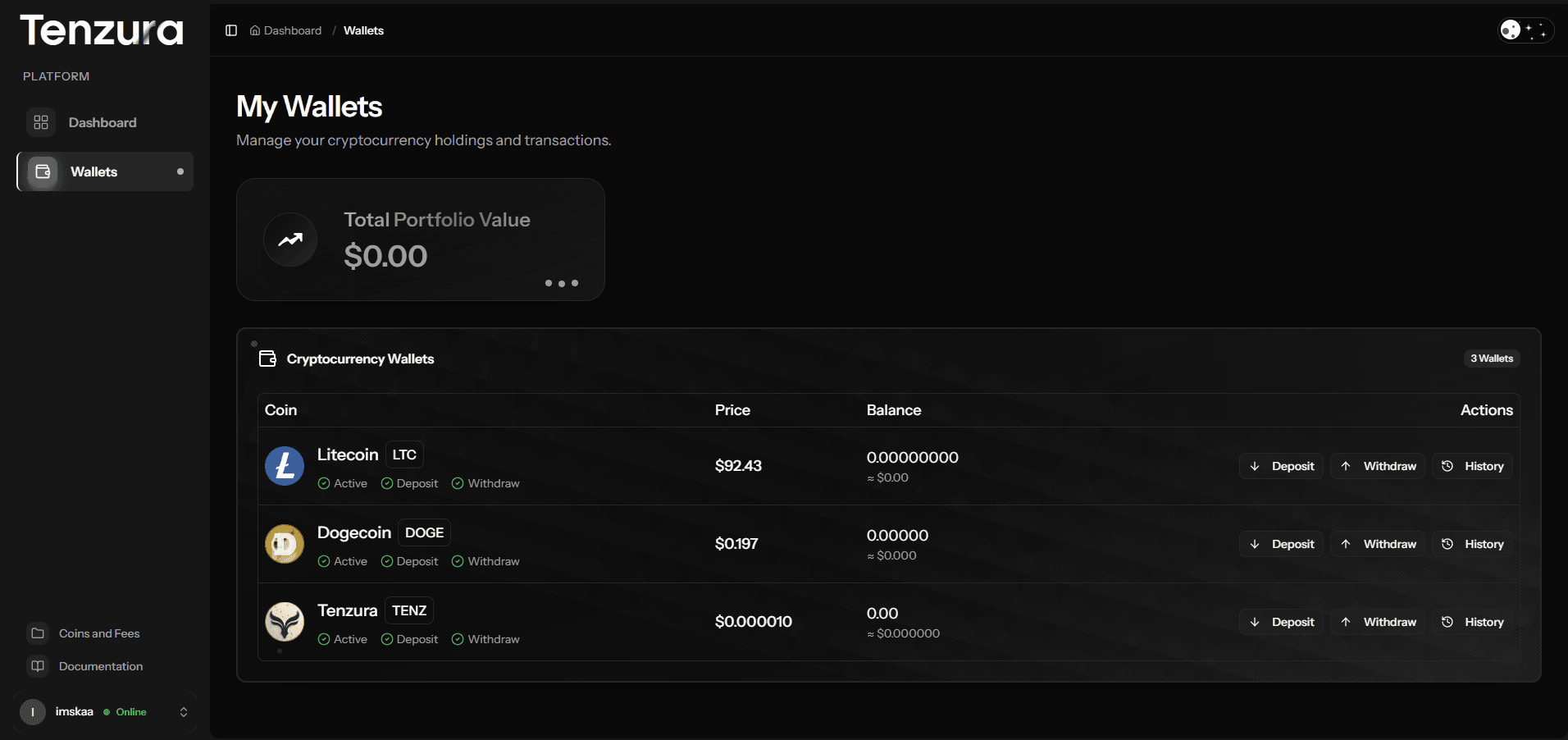The image size is (1568, 740).
Task: Click the Wallets sidebar icon
Action: (x=43, y=171)
